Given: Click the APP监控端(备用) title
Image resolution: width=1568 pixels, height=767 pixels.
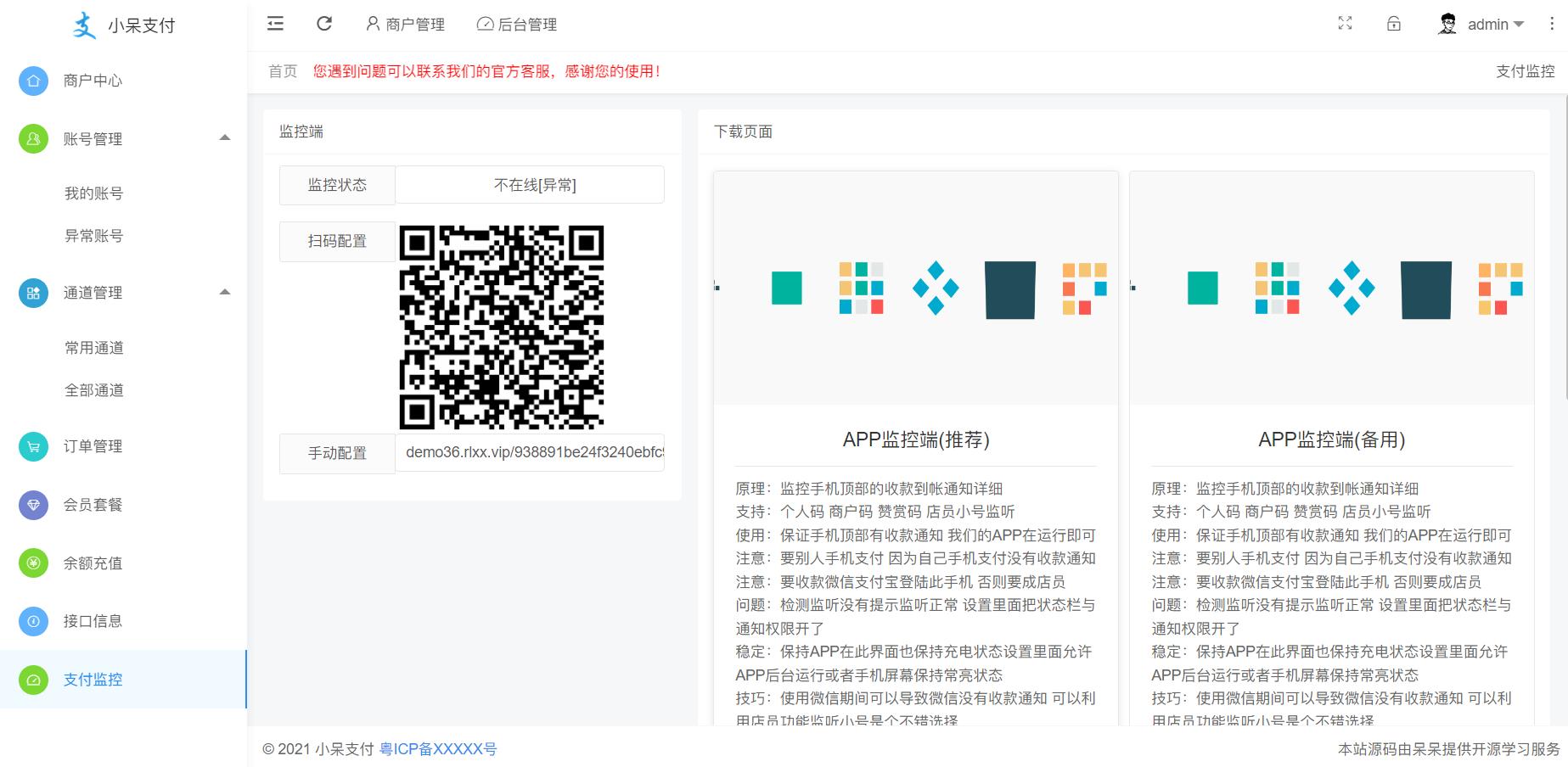Looking at the screenshot, I should point(1332,439).
